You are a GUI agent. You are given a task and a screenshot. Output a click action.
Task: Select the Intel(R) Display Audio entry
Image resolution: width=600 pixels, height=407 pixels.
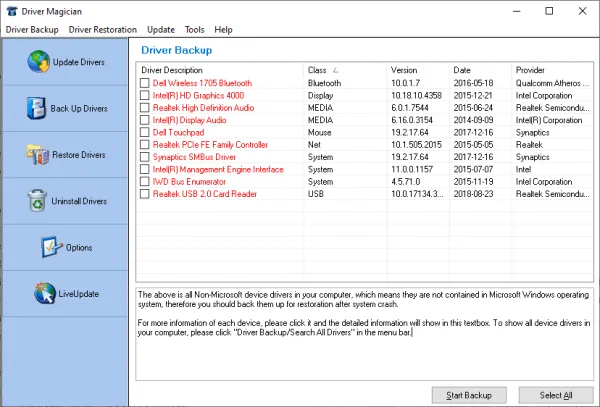tap(189, 120)
